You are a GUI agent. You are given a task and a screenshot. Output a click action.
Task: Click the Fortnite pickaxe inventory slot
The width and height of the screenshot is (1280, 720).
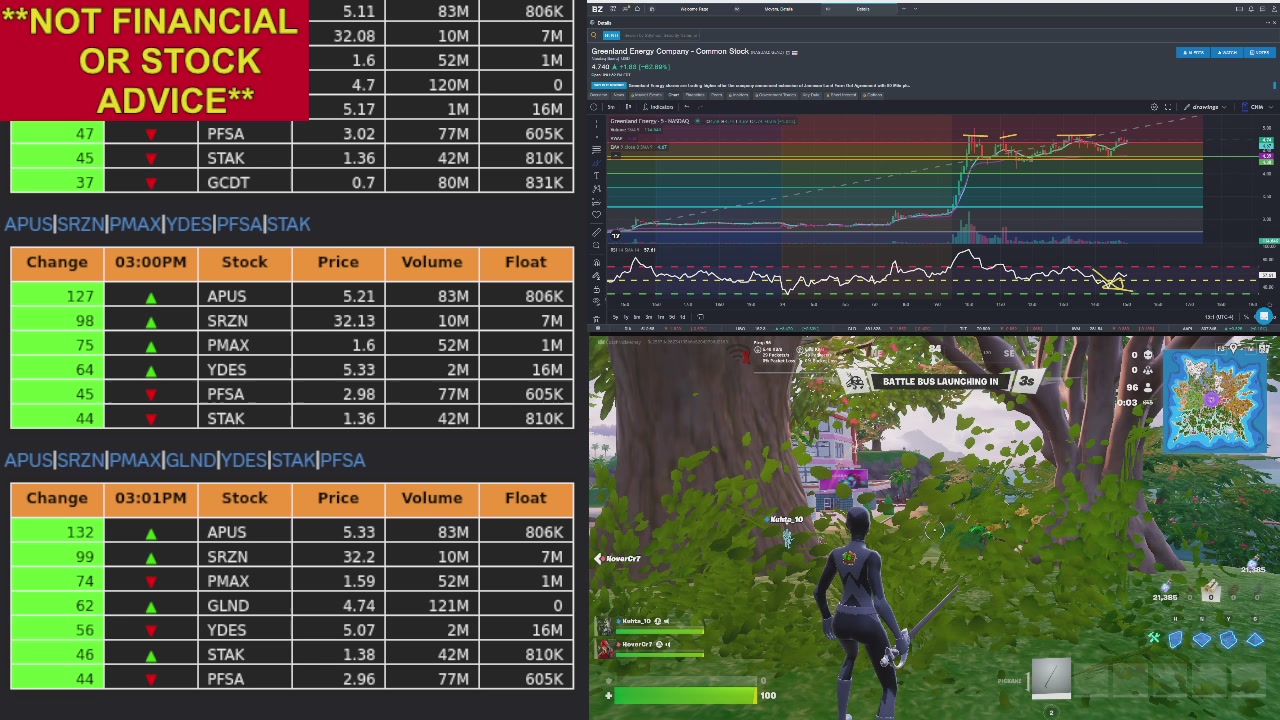(x=1051, y=678)
